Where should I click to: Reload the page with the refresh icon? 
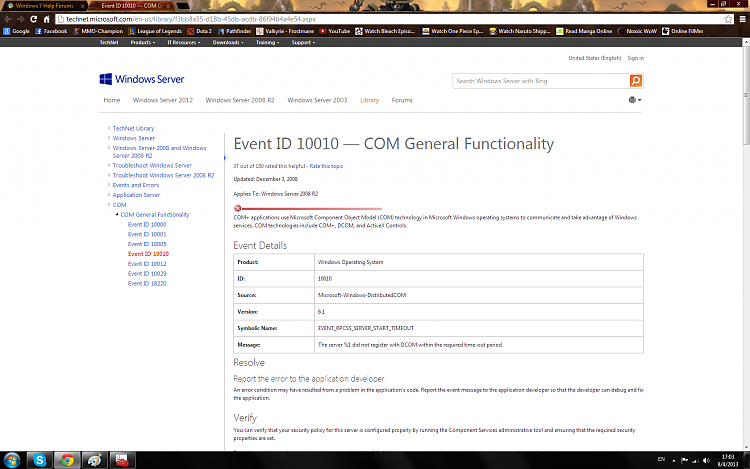[33, 19]
